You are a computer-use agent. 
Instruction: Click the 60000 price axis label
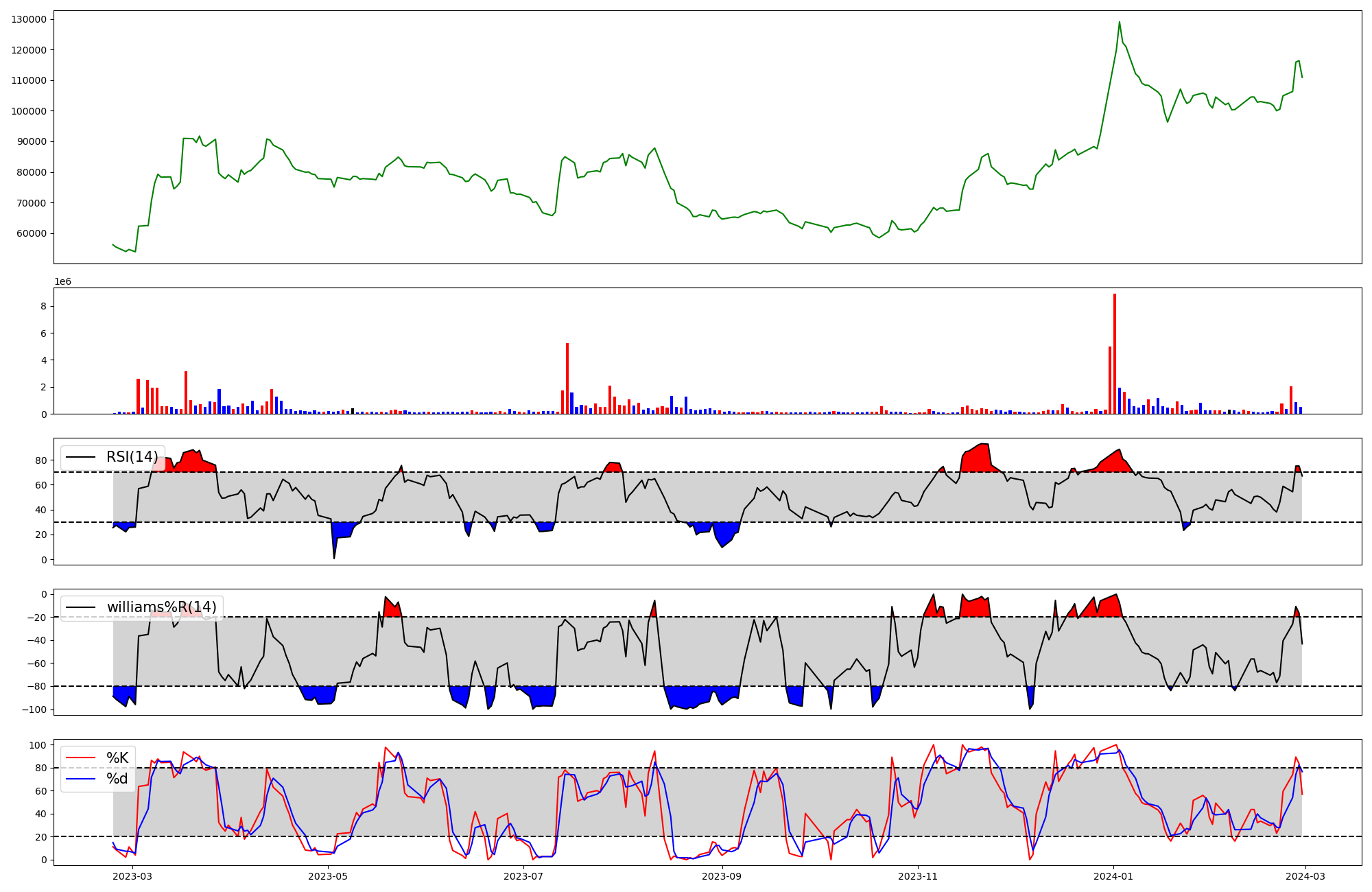[x=32, y=233]
